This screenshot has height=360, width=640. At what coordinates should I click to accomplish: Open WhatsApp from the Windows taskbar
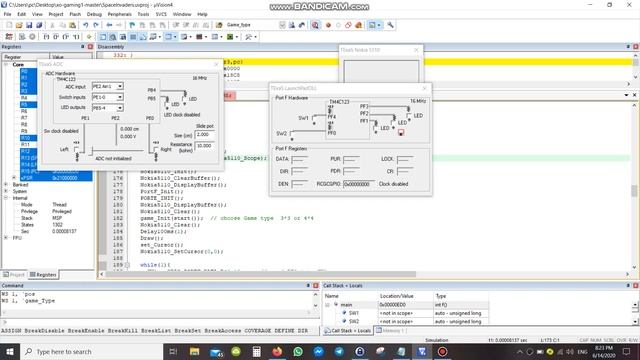[298, 351]
